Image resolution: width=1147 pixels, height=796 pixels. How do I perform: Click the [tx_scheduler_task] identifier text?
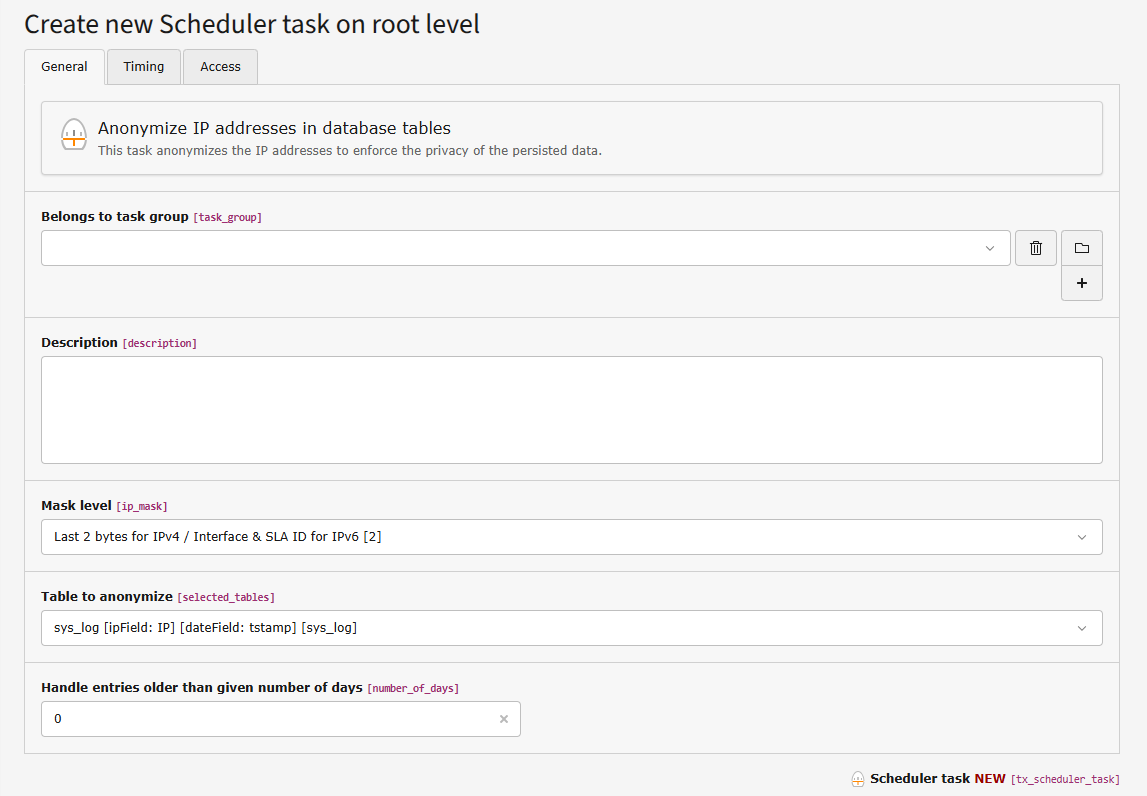[1064, 779]
